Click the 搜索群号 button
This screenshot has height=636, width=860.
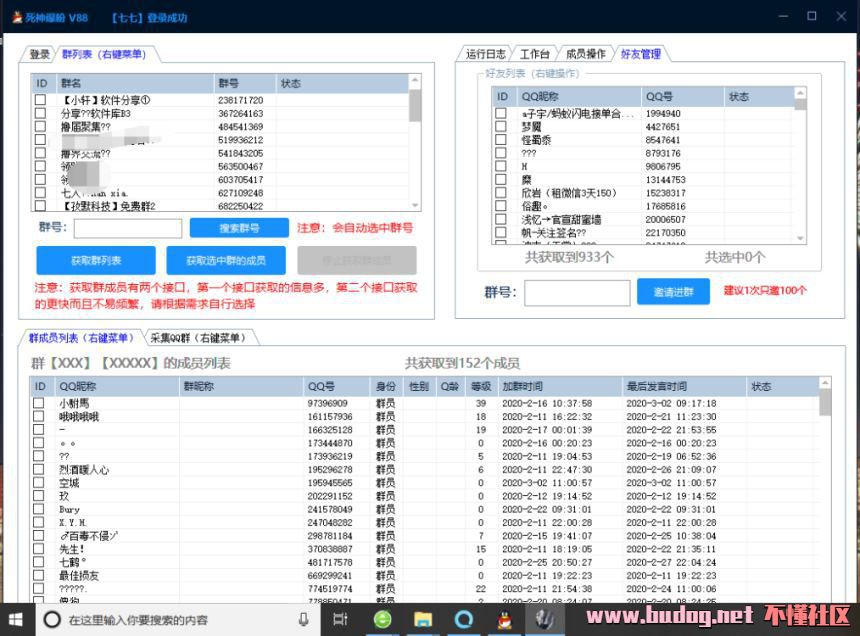239,228
